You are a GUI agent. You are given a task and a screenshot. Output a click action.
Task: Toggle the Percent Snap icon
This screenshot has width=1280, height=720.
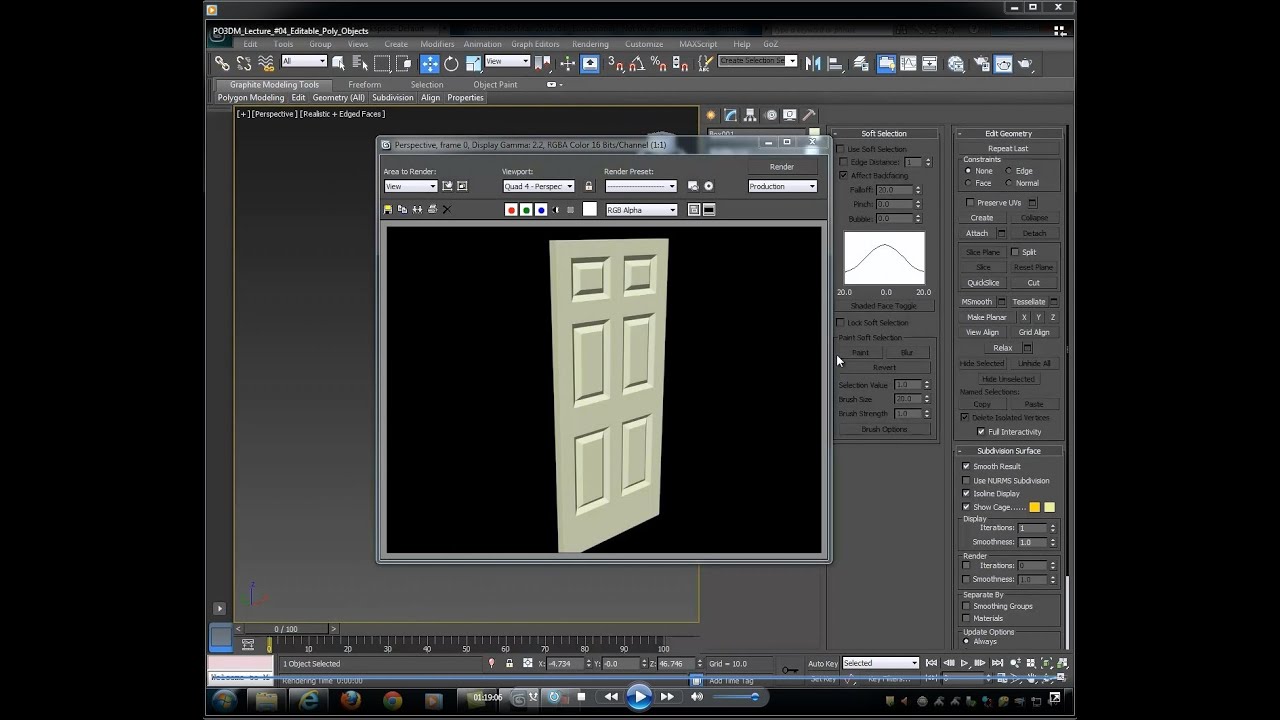click(x=657, y=63)
